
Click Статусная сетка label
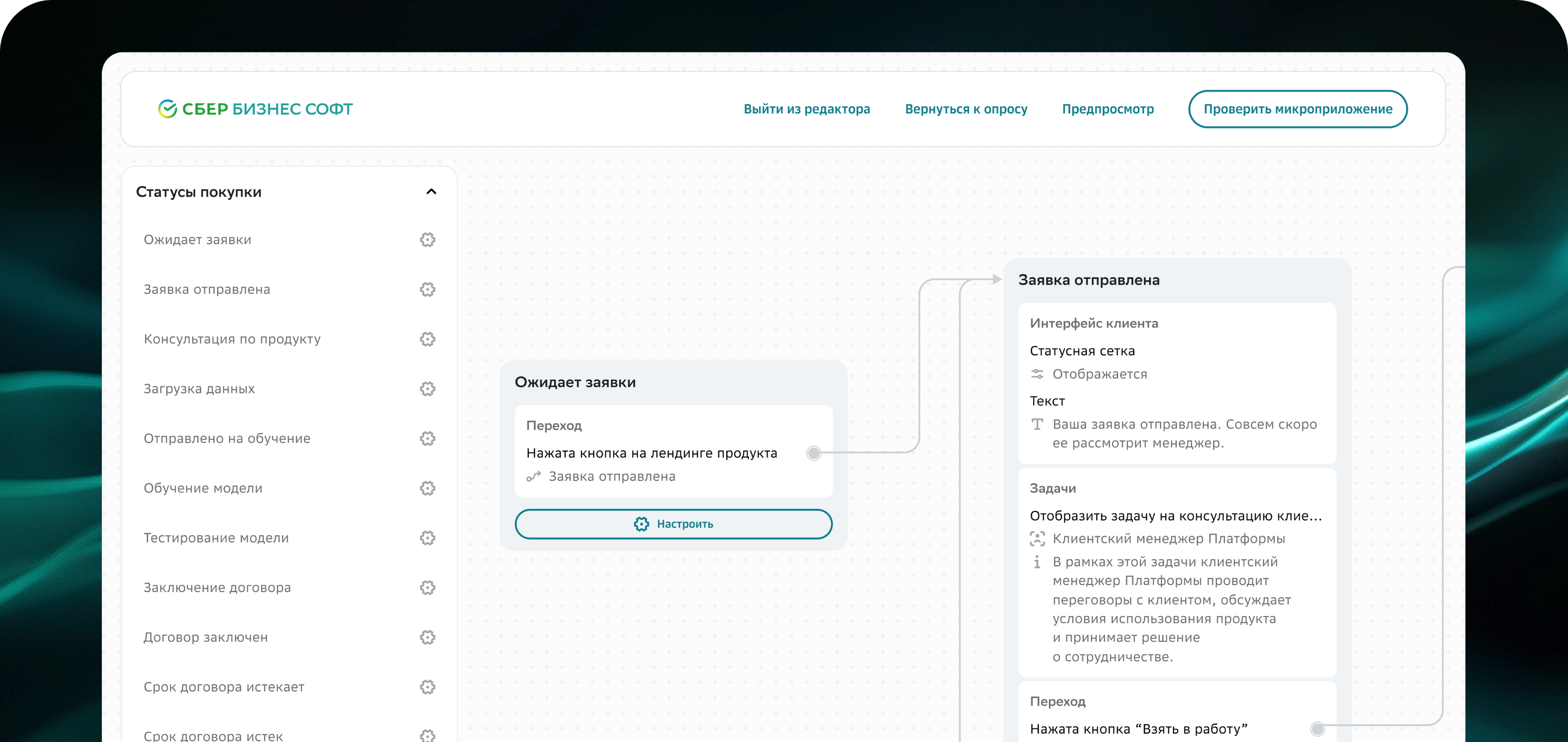coord(1082,351)
